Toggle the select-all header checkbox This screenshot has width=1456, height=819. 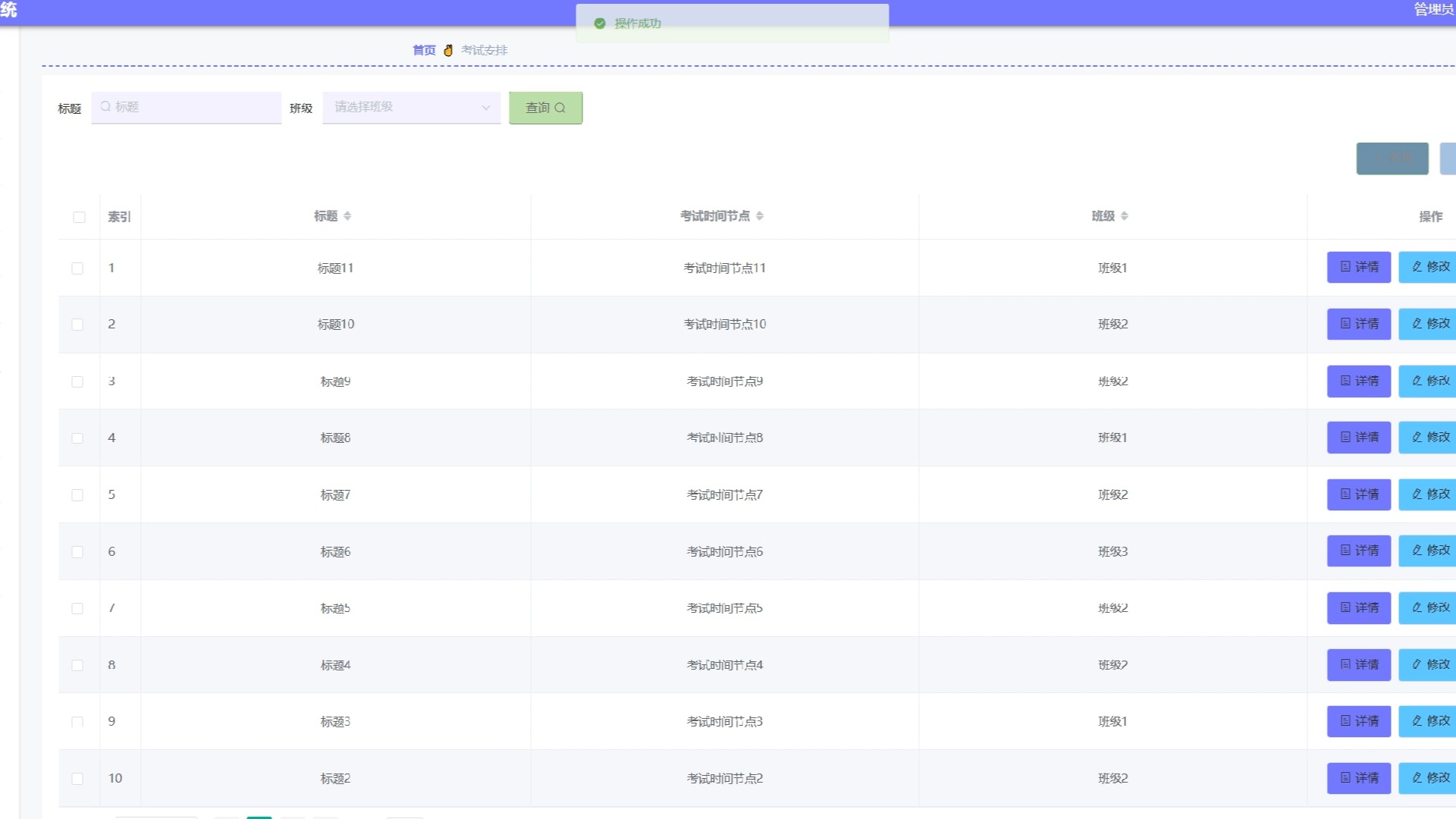tap(79, 217)
